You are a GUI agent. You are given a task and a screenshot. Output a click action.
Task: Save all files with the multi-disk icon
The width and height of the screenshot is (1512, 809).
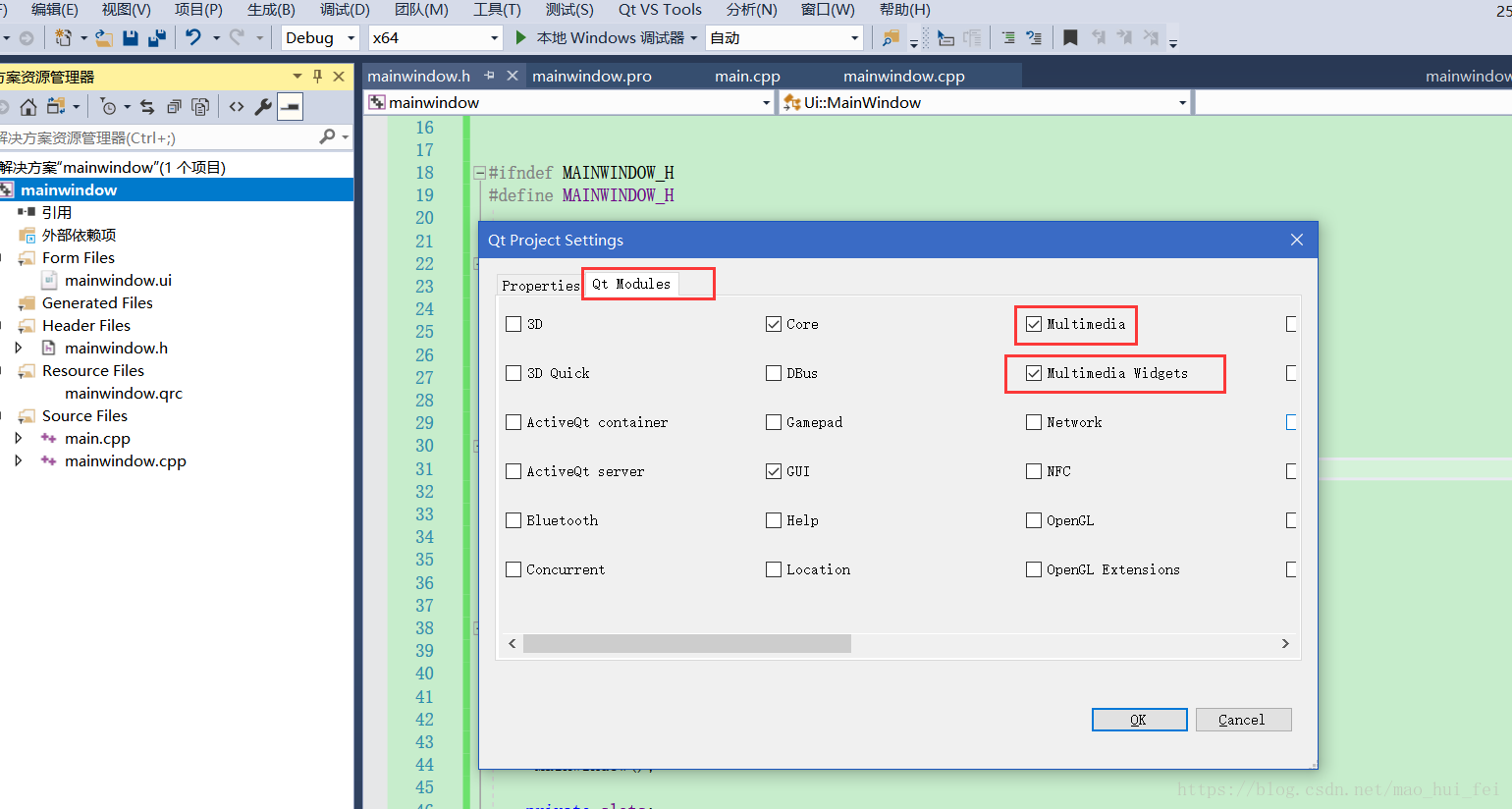coord(156,37)
